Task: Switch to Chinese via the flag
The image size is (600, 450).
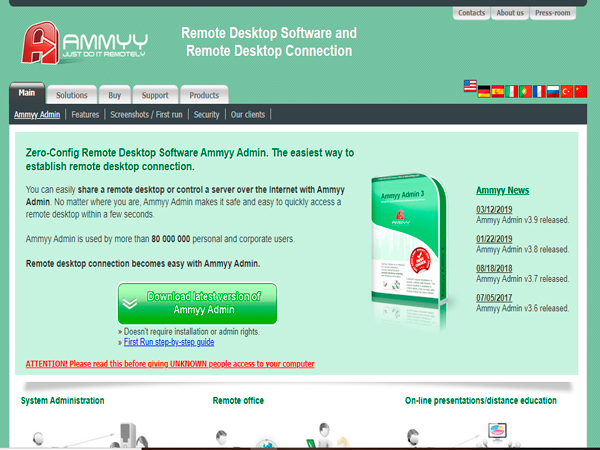Action: tap(580, 91)
